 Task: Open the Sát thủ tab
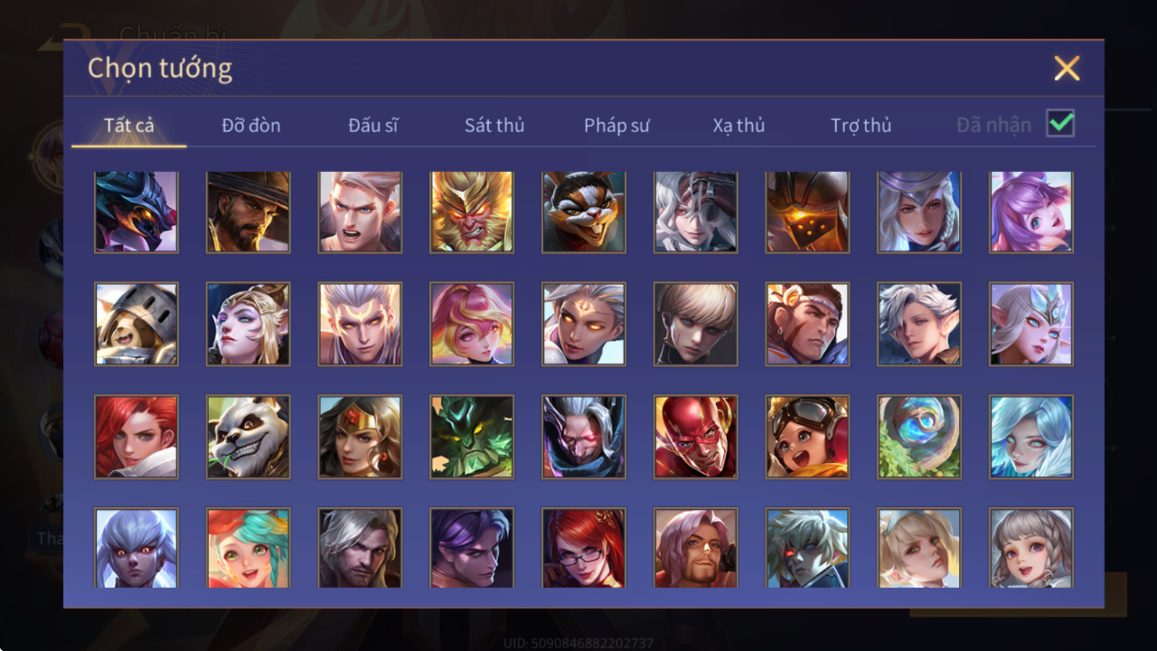pyautogui.click(x=494, y=125)
